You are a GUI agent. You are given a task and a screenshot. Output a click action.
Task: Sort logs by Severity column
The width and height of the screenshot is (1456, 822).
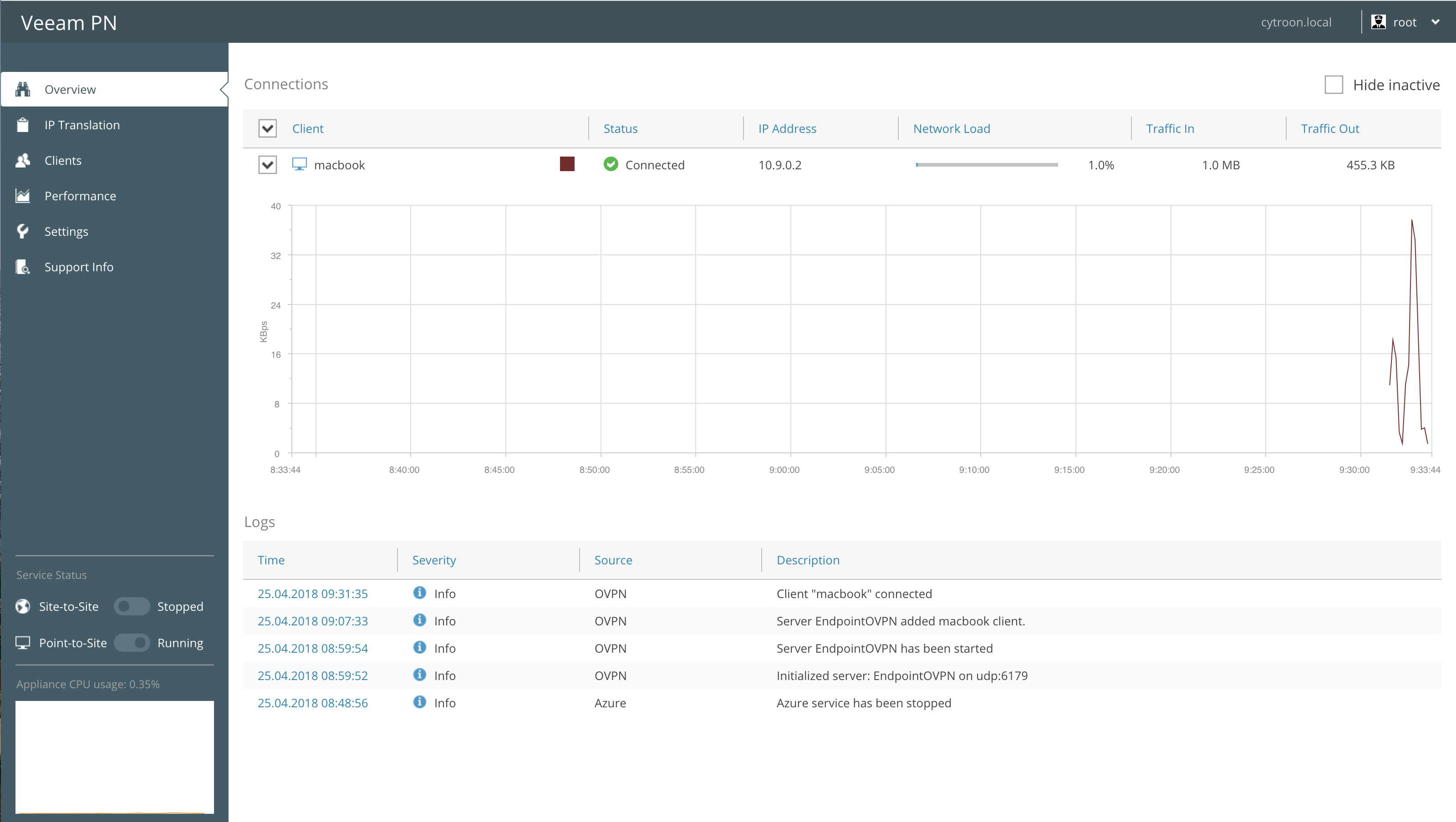point(433,560)
